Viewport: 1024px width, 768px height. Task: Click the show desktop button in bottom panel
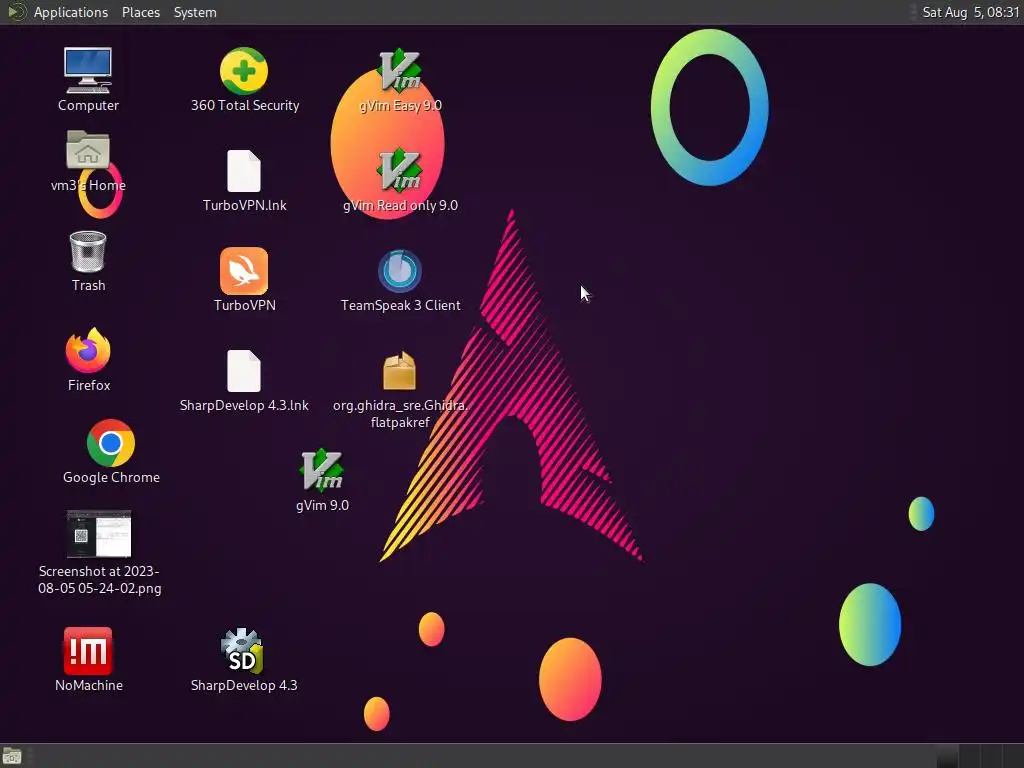click(12, 756)
